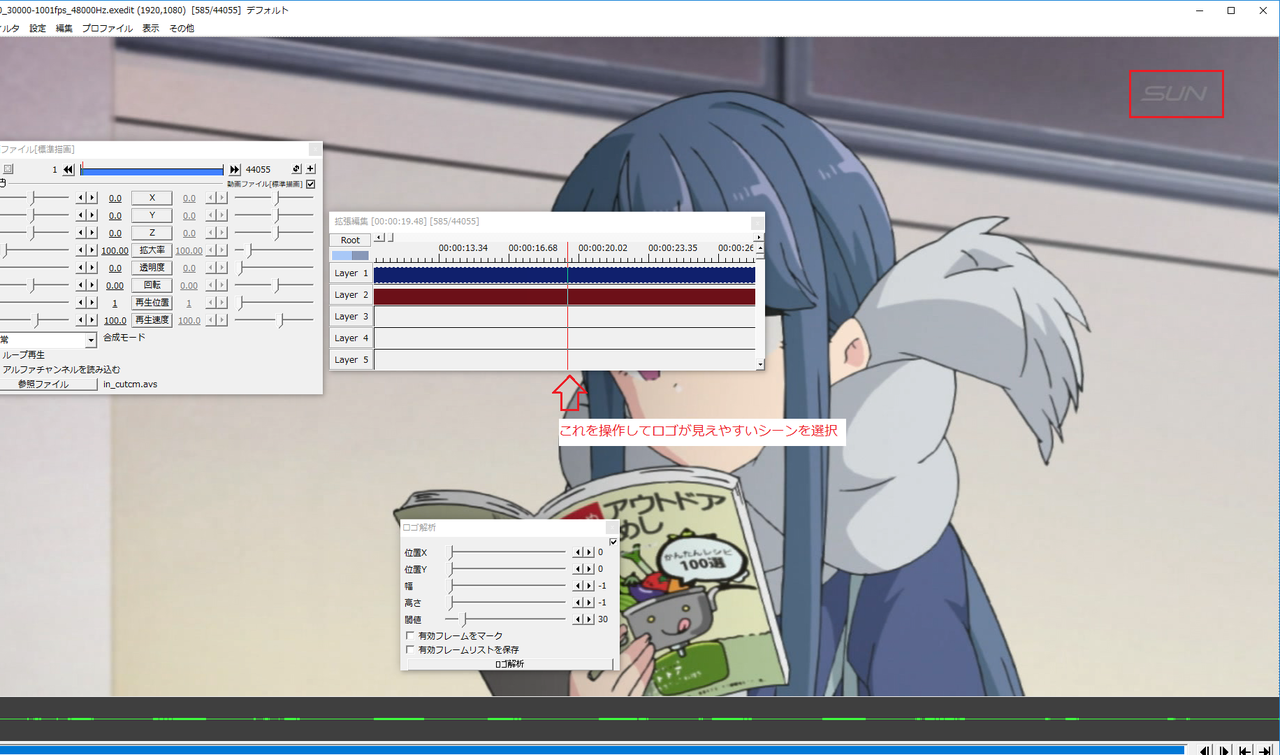Open the その他 menu
Viewport: 1280px width, 755px height.
click(x=181, y=28)
